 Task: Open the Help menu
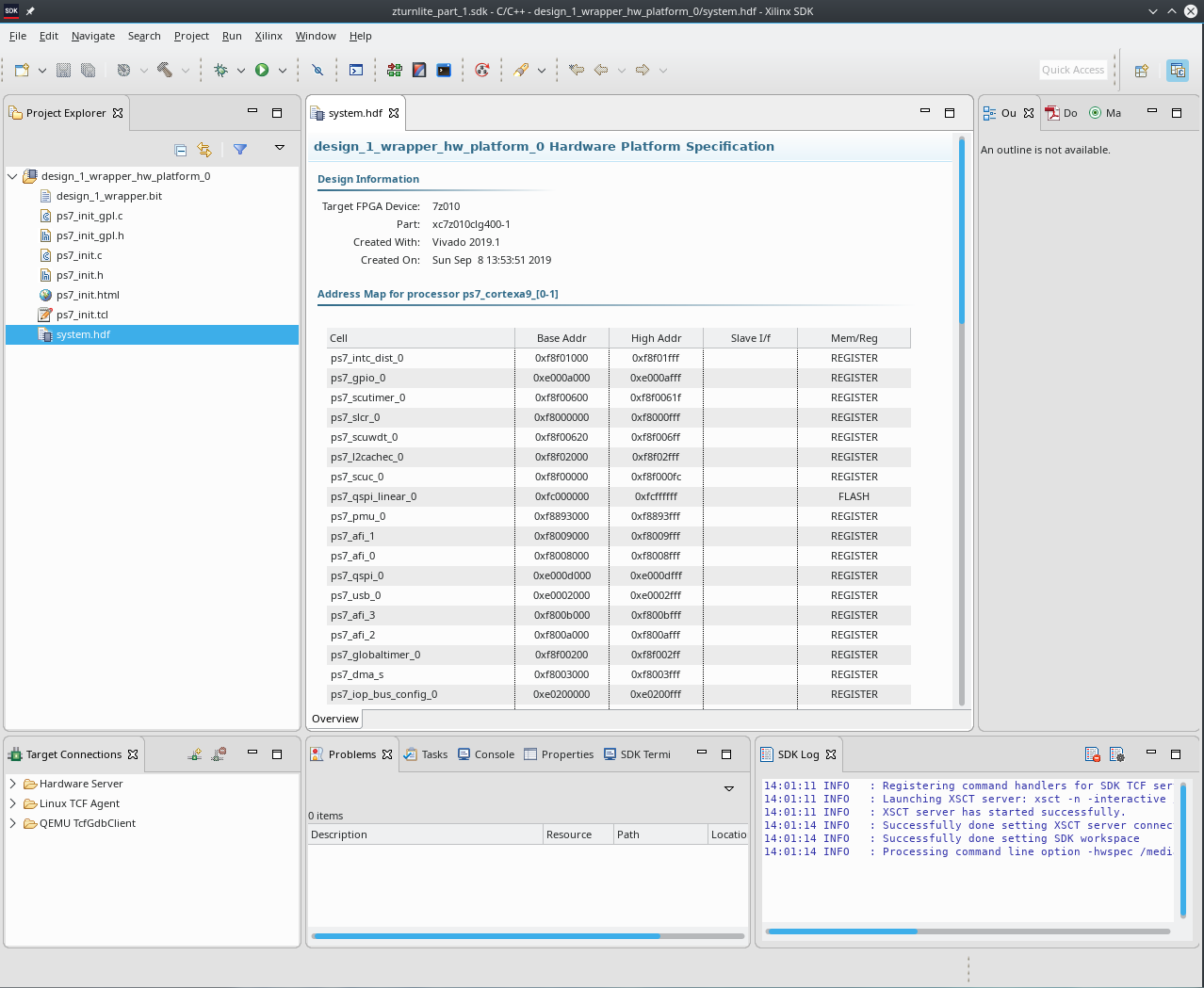coord(361,36)
